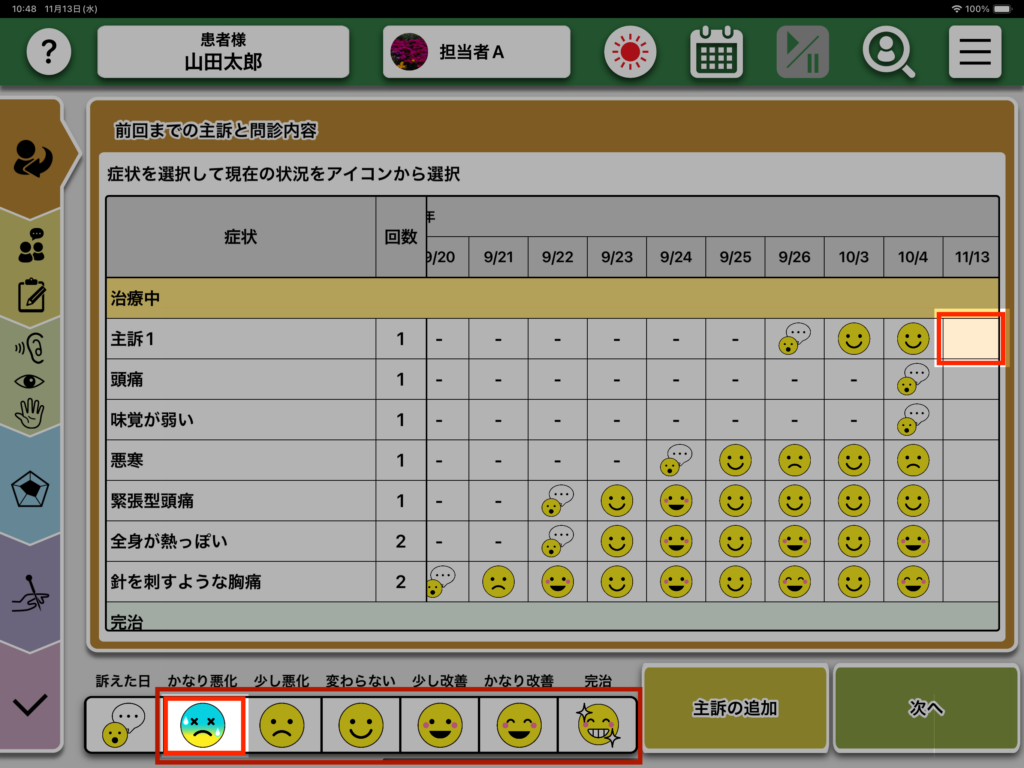1024x768 pixels.
Task: Select the '変わらない' neutral smiley face
Action: (x=361, y=726)
